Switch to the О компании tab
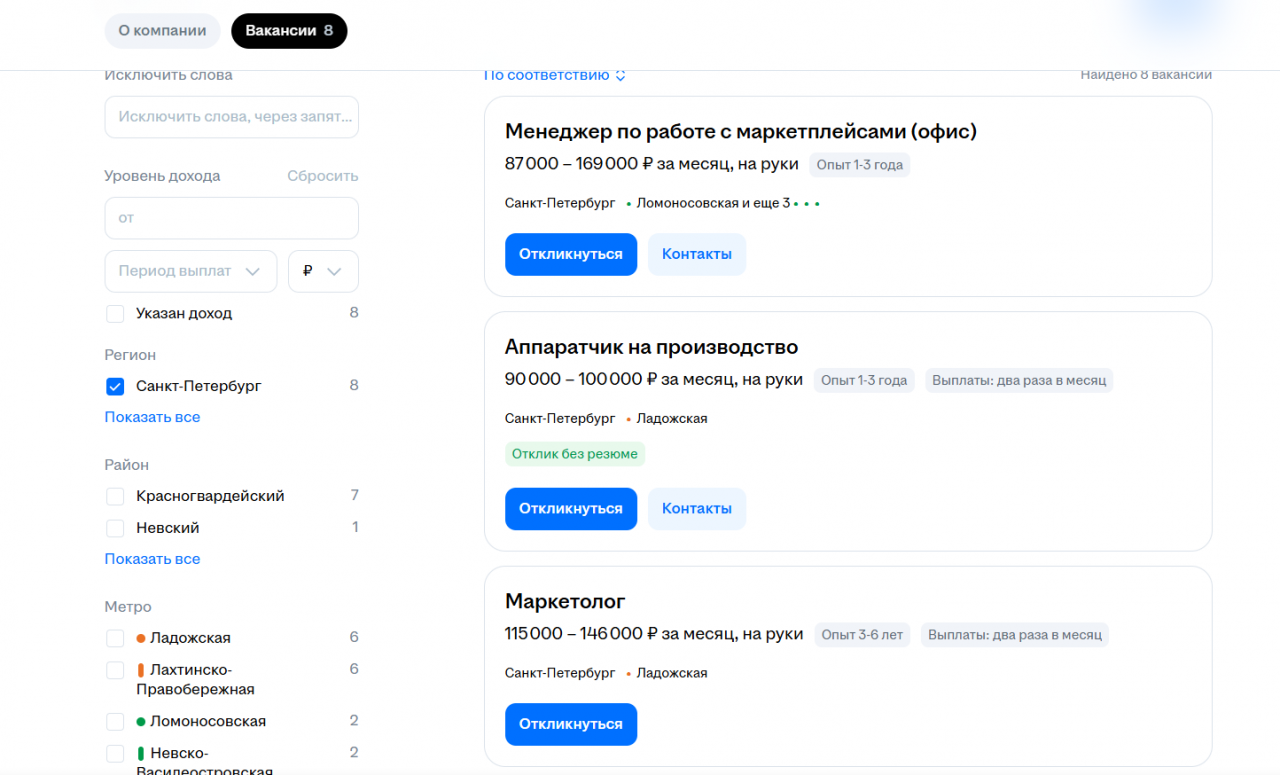The image size is (1280, 775). (162, 31)
